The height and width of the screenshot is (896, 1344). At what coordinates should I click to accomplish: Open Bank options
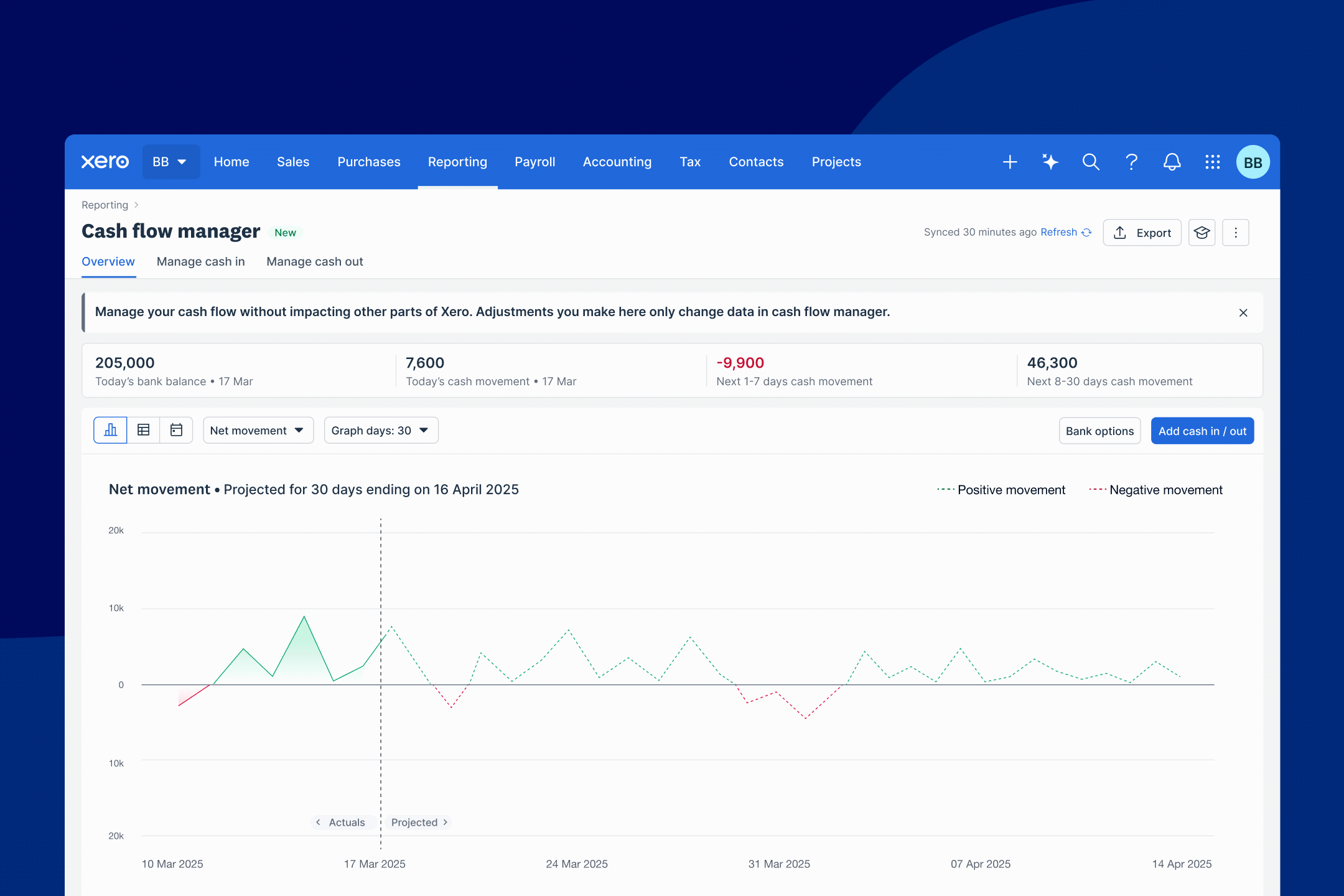[1100, 431]
